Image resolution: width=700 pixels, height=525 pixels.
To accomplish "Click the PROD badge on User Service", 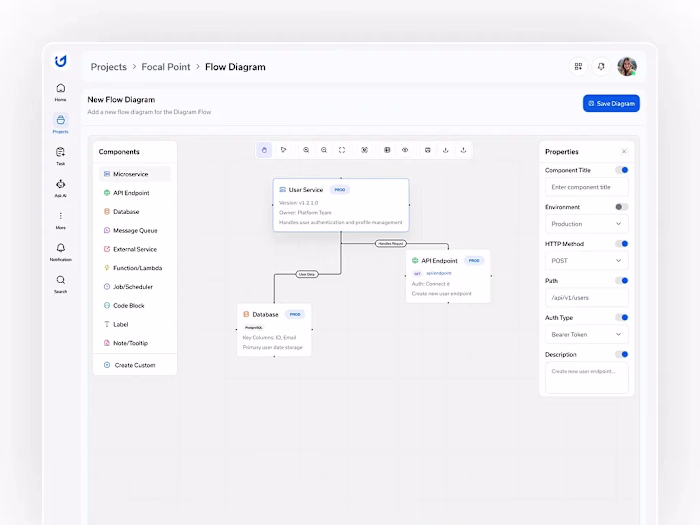I will click(340, 190).
